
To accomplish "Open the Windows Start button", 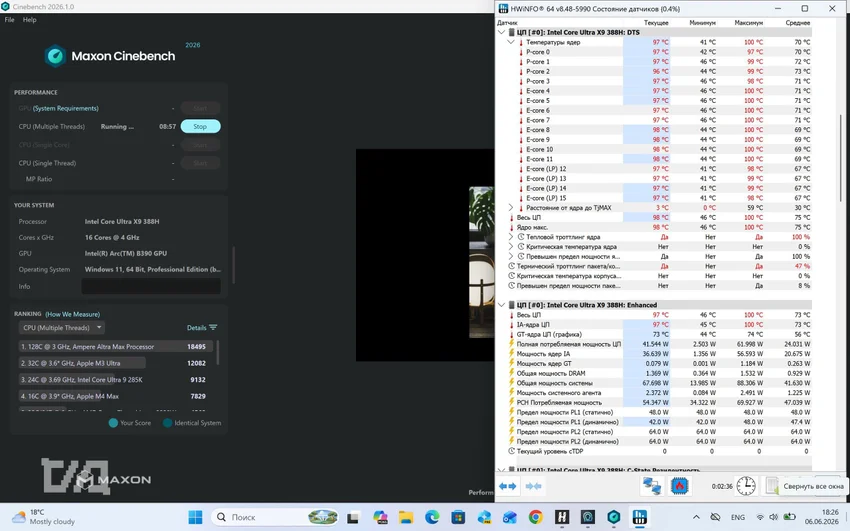I will 195,517.
